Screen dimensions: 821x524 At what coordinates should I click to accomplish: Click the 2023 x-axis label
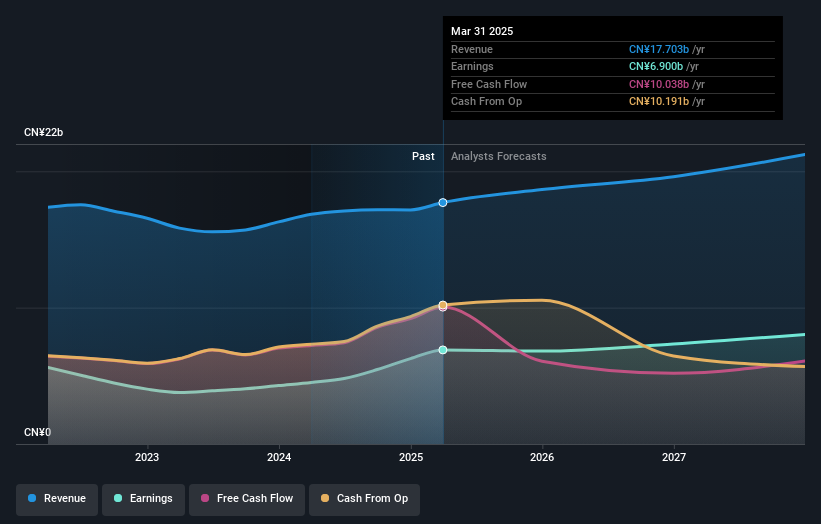pyautogui.click(x=147, y=457)
